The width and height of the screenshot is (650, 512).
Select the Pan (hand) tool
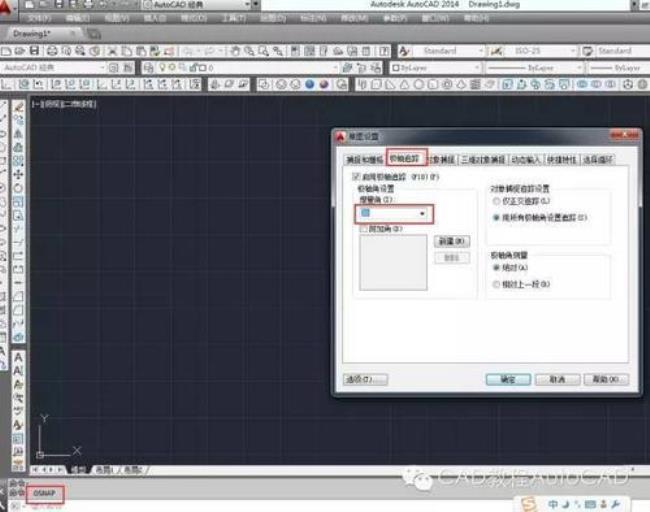tap(235, 51)
